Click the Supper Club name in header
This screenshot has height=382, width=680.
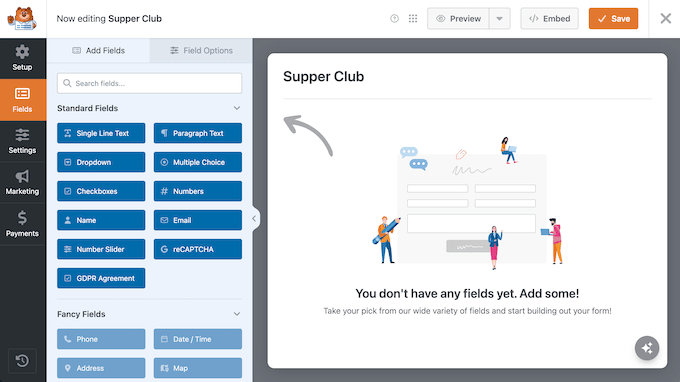click(135, 19)
